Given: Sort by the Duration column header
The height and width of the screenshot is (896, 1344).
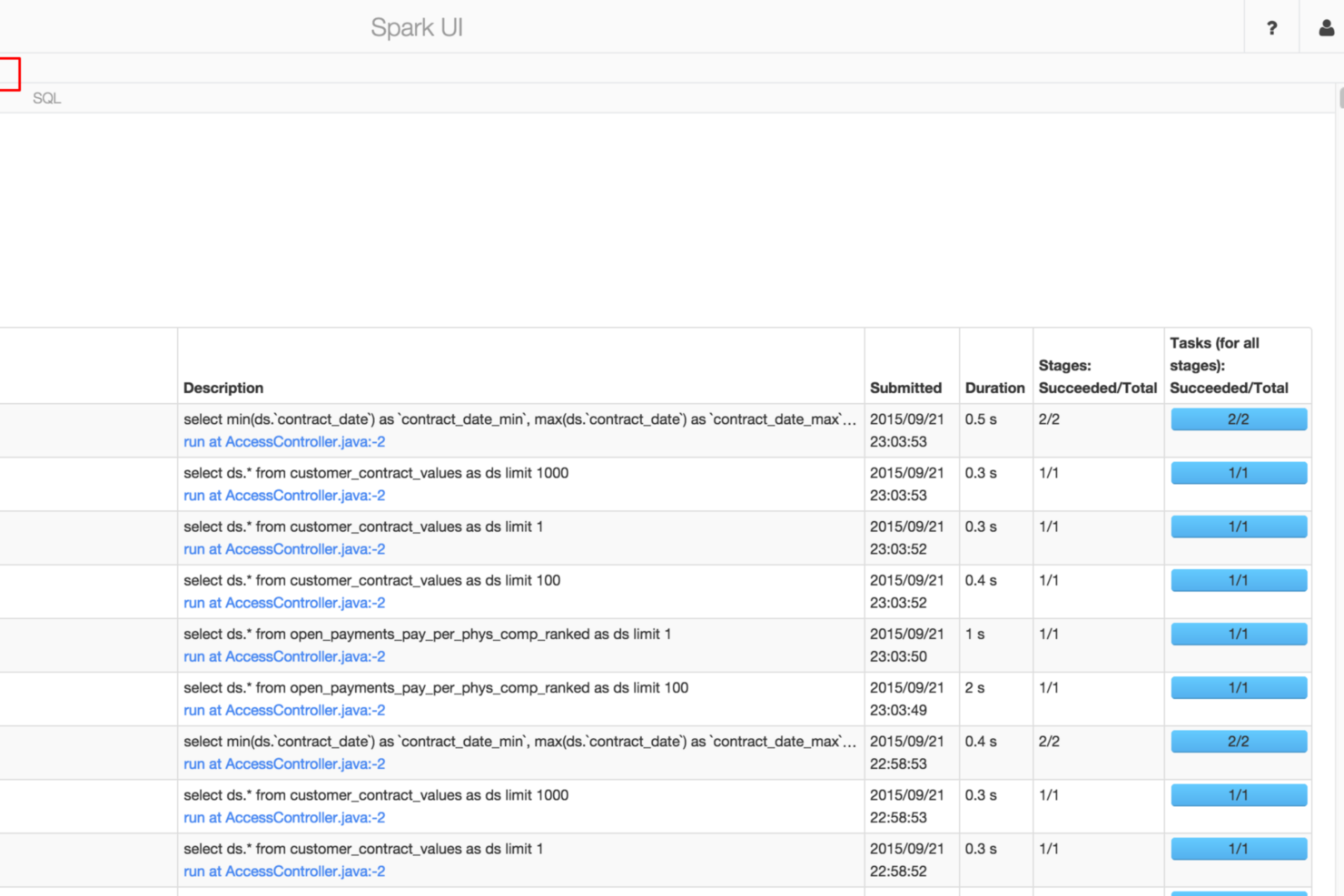Looking at the screenshot, I should [994, 388].
